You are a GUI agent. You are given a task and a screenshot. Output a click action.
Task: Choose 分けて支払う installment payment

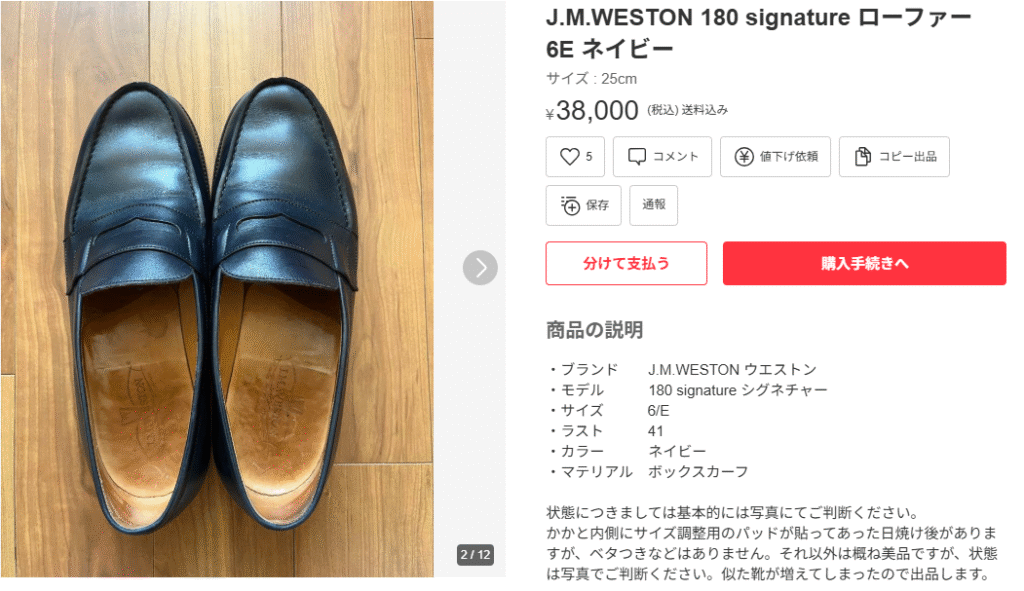626,263
